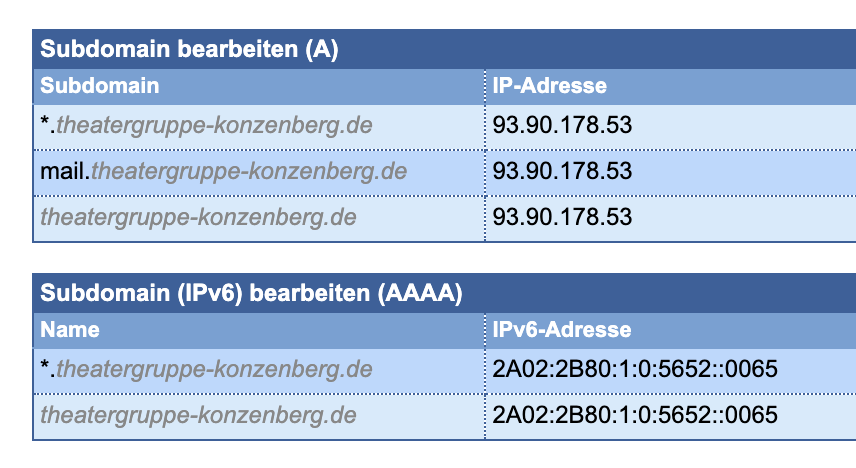Click the asterisk in the wildcard AAAA record
This screenshot has height=468, width=856.
pos(45,367)
